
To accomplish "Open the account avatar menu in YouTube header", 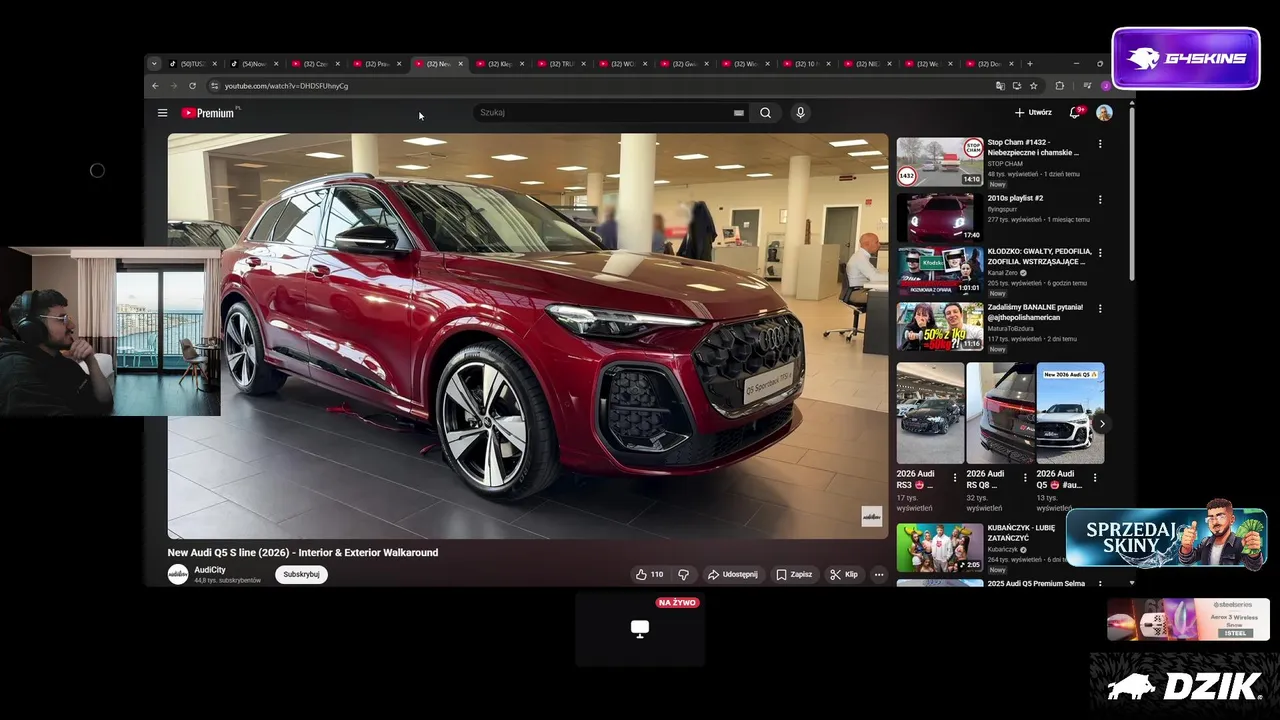I will tap(1104, 113).
